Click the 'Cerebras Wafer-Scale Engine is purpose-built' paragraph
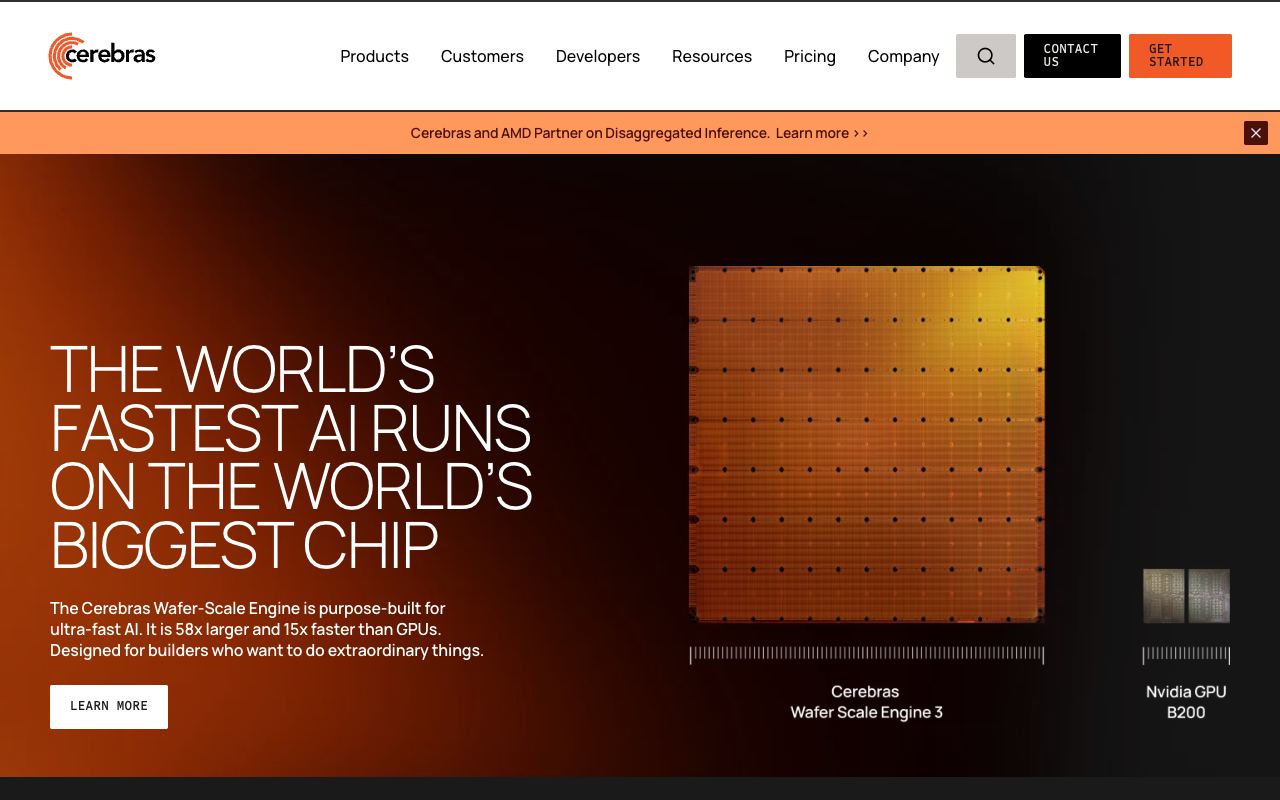Image resolution: width=1280 pixels, height=800 pixels. coord(267,629)
